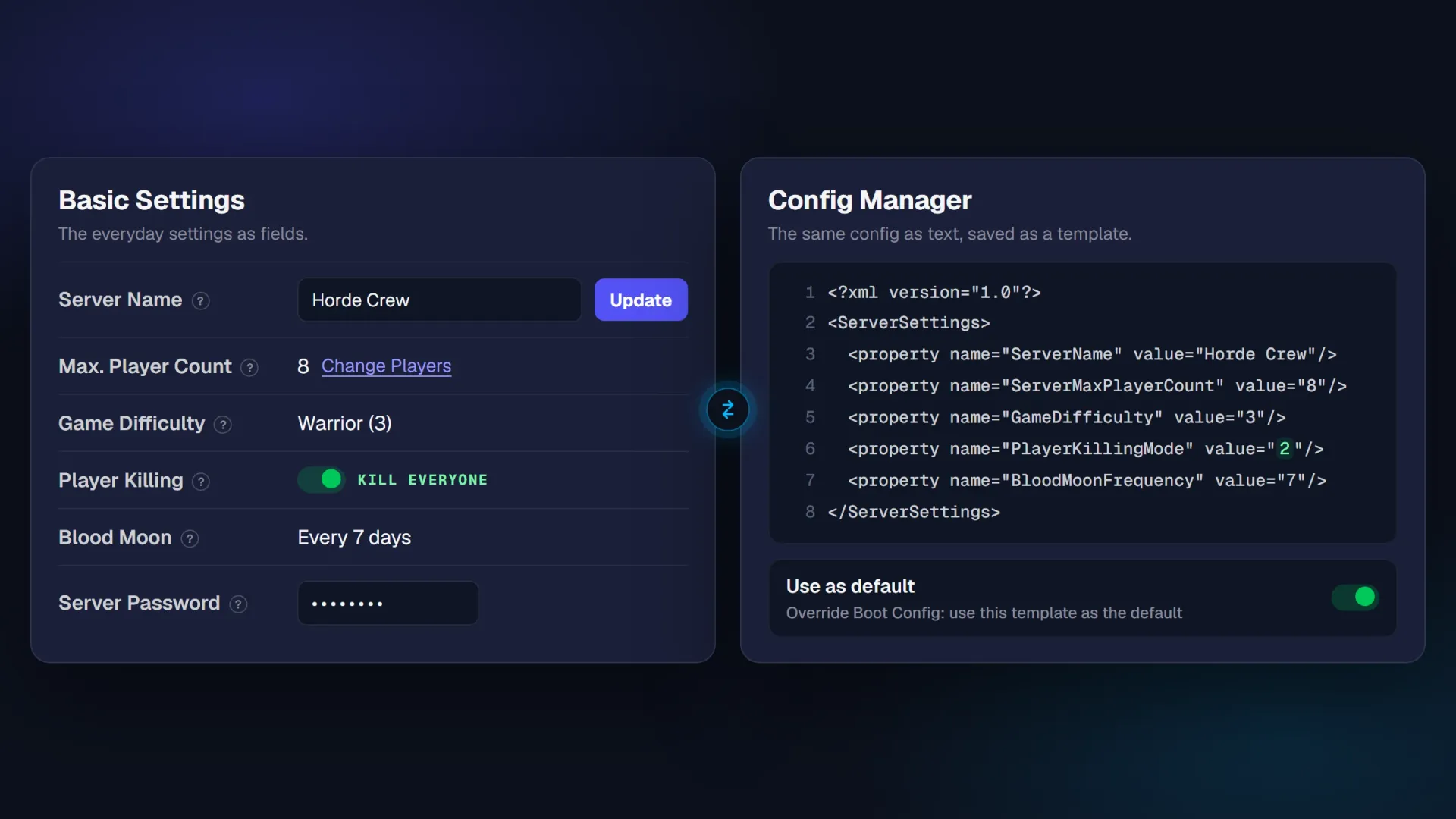Click the Update button
This screenshot has width=1456, height=819.
pos(641,300)
